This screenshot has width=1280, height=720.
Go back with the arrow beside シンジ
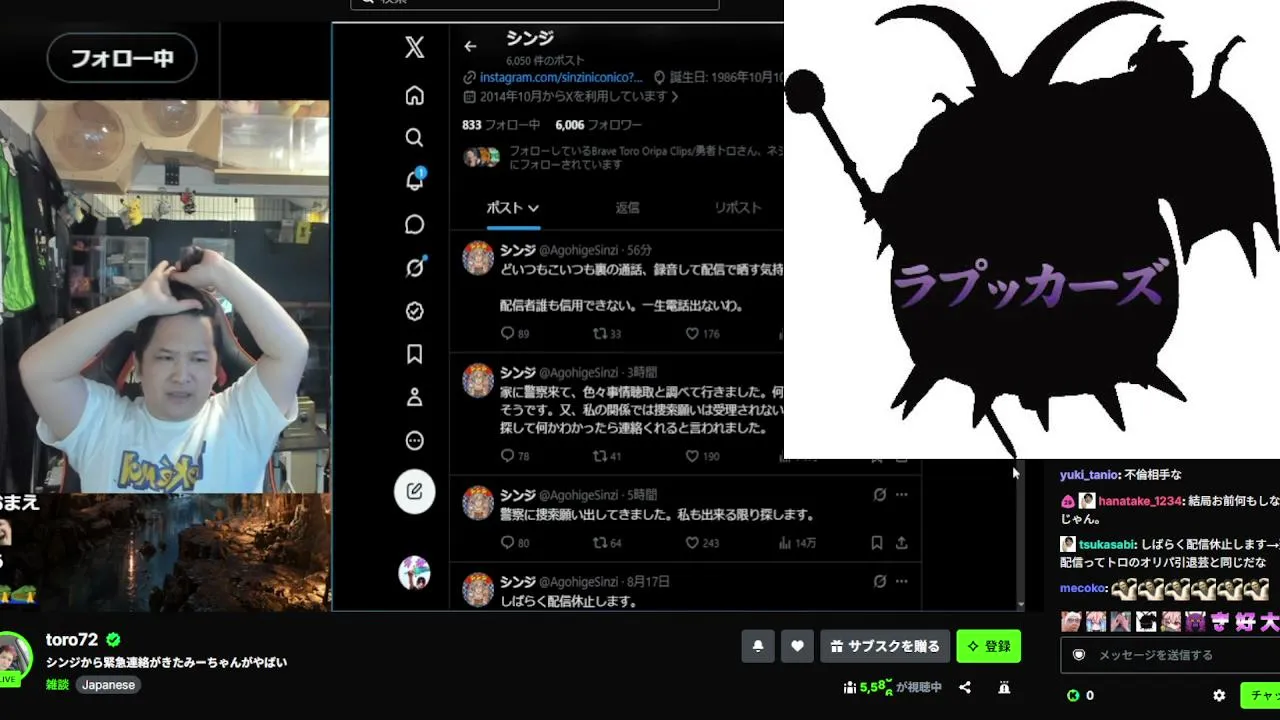(470, 46)
